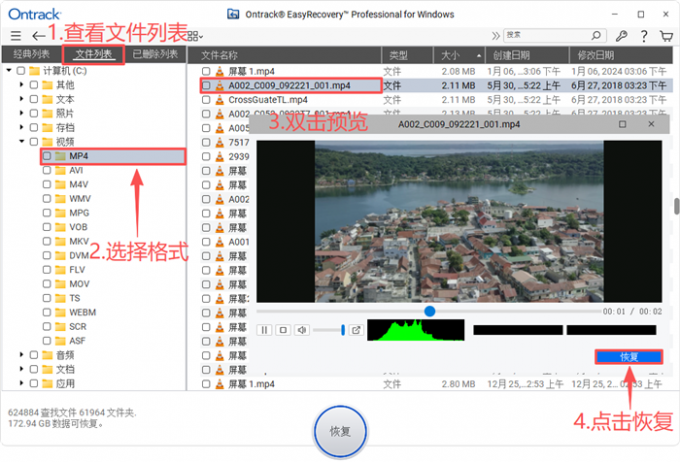Open the activation key icon

point(621,36)
